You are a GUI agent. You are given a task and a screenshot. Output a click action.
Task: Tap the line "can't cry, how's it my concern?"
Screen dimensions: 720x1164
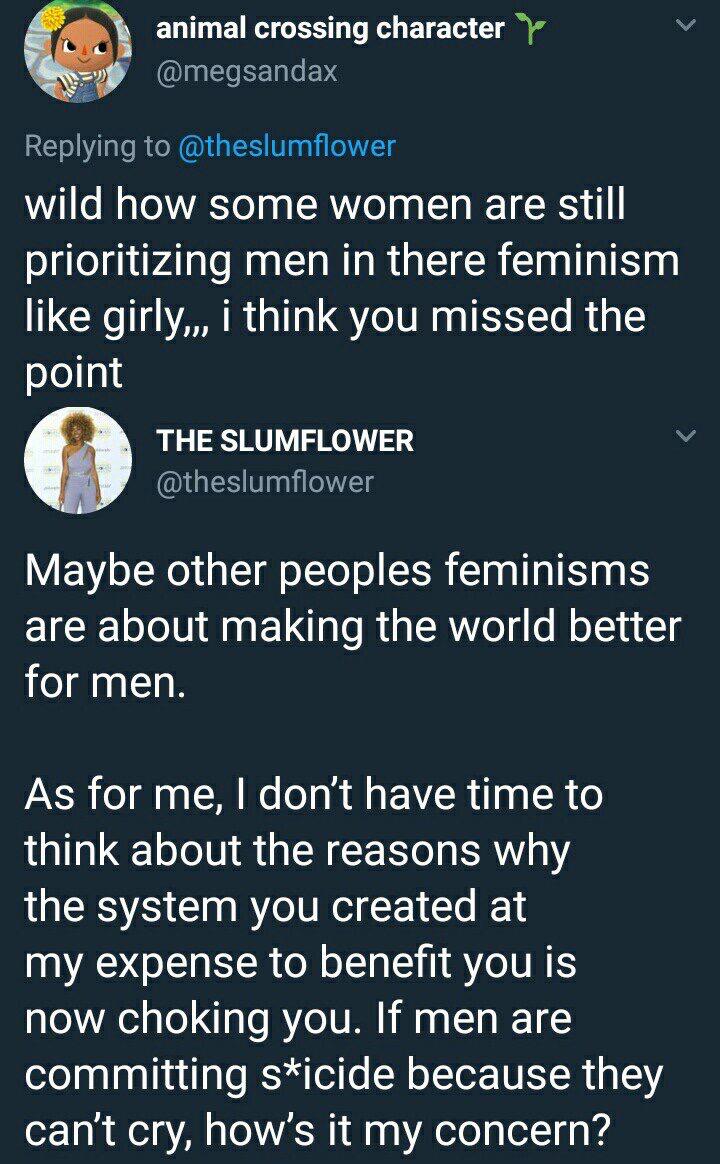[317, 1132]
